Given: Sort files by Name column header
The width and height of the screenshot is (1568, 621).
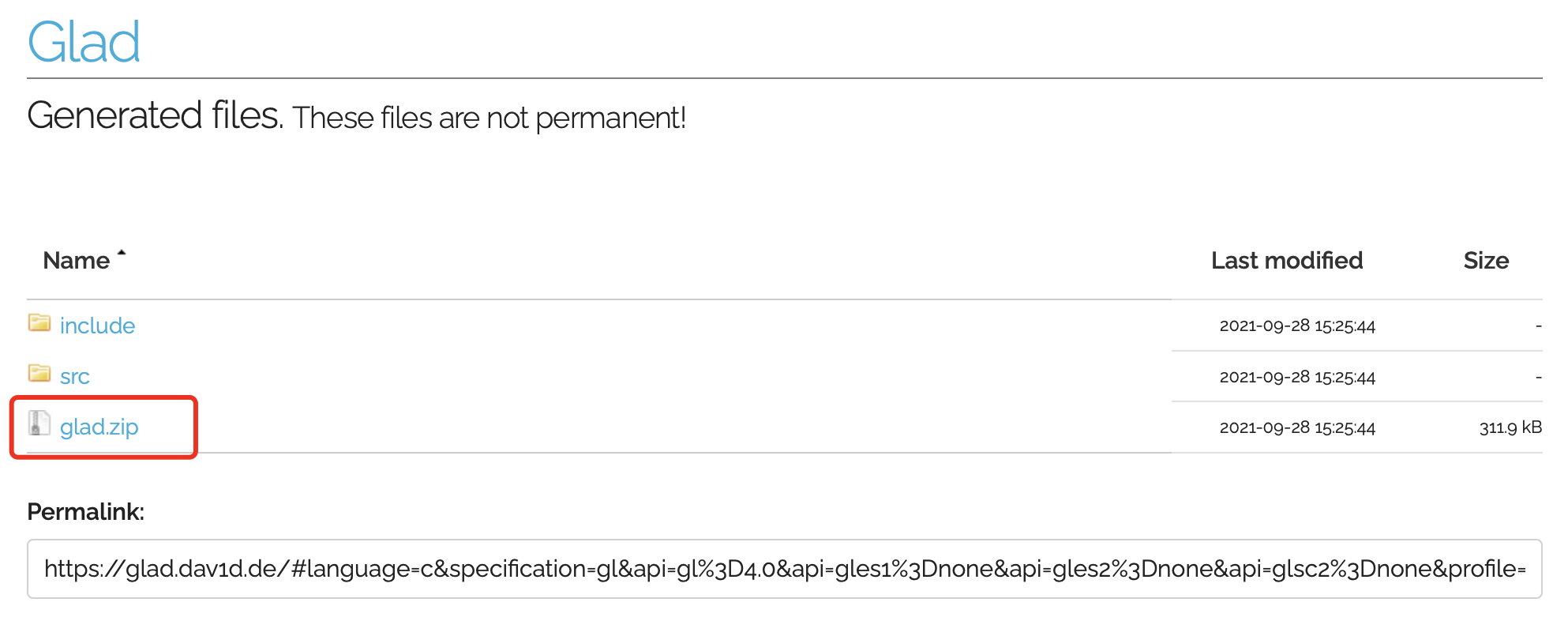Looking at the screenshot, I should (x=77, y=261).
